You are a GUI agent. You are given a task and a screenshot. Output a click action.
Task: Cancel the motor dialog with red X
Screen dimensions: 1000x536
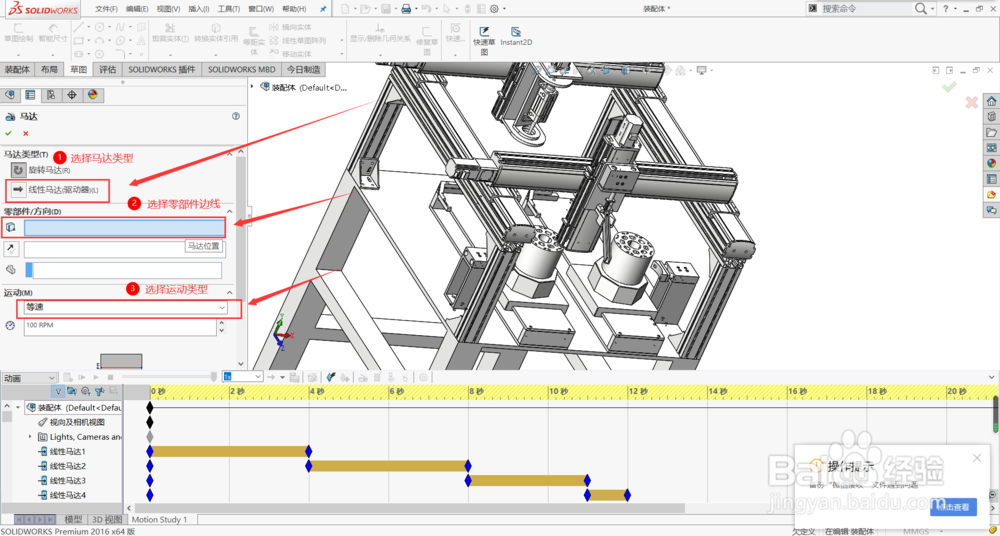pos(26,133)
